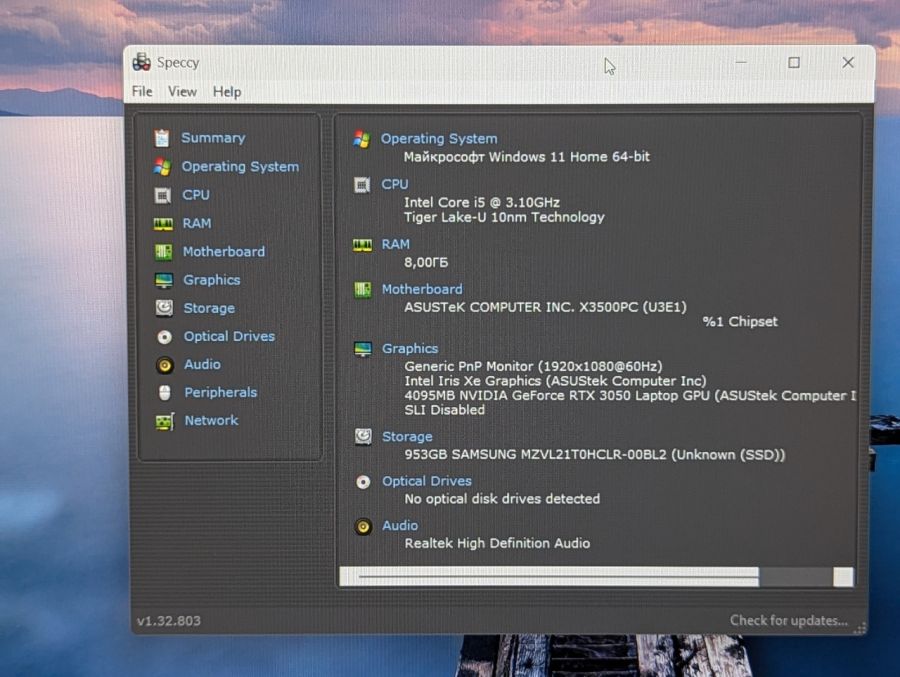
Task: Click the RAM stick icon in sidebar
Action: 163,224
